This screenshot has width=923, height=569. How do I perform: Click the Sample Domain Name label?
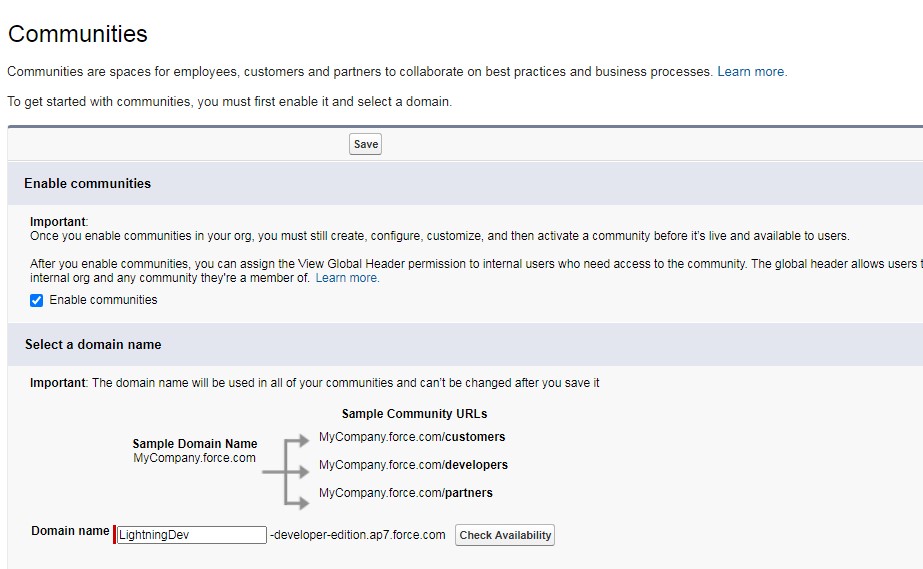(x=195, y=444)
